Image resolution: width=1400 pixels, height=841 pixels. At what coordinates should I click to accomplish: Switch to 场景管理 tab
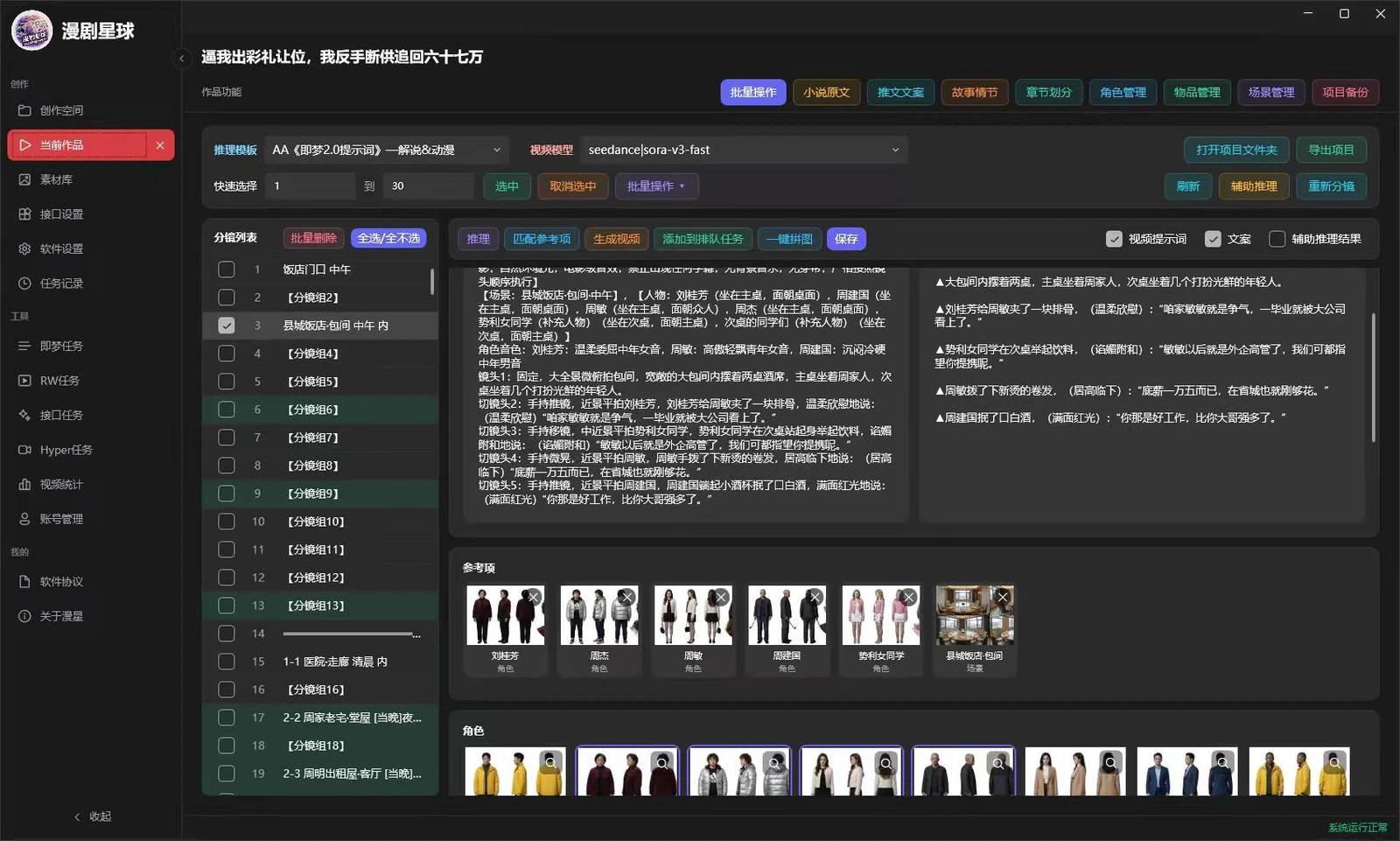pyautogui.click(x=1271, y=92)
